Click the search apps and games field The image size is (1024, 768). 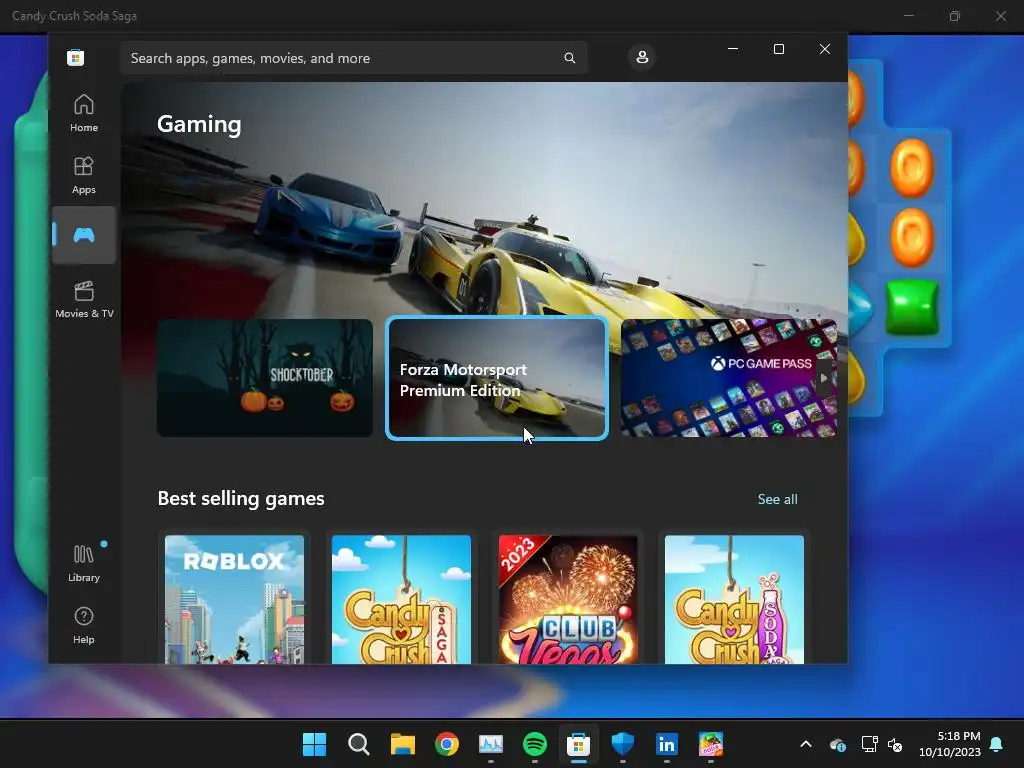tap(354, 58)
